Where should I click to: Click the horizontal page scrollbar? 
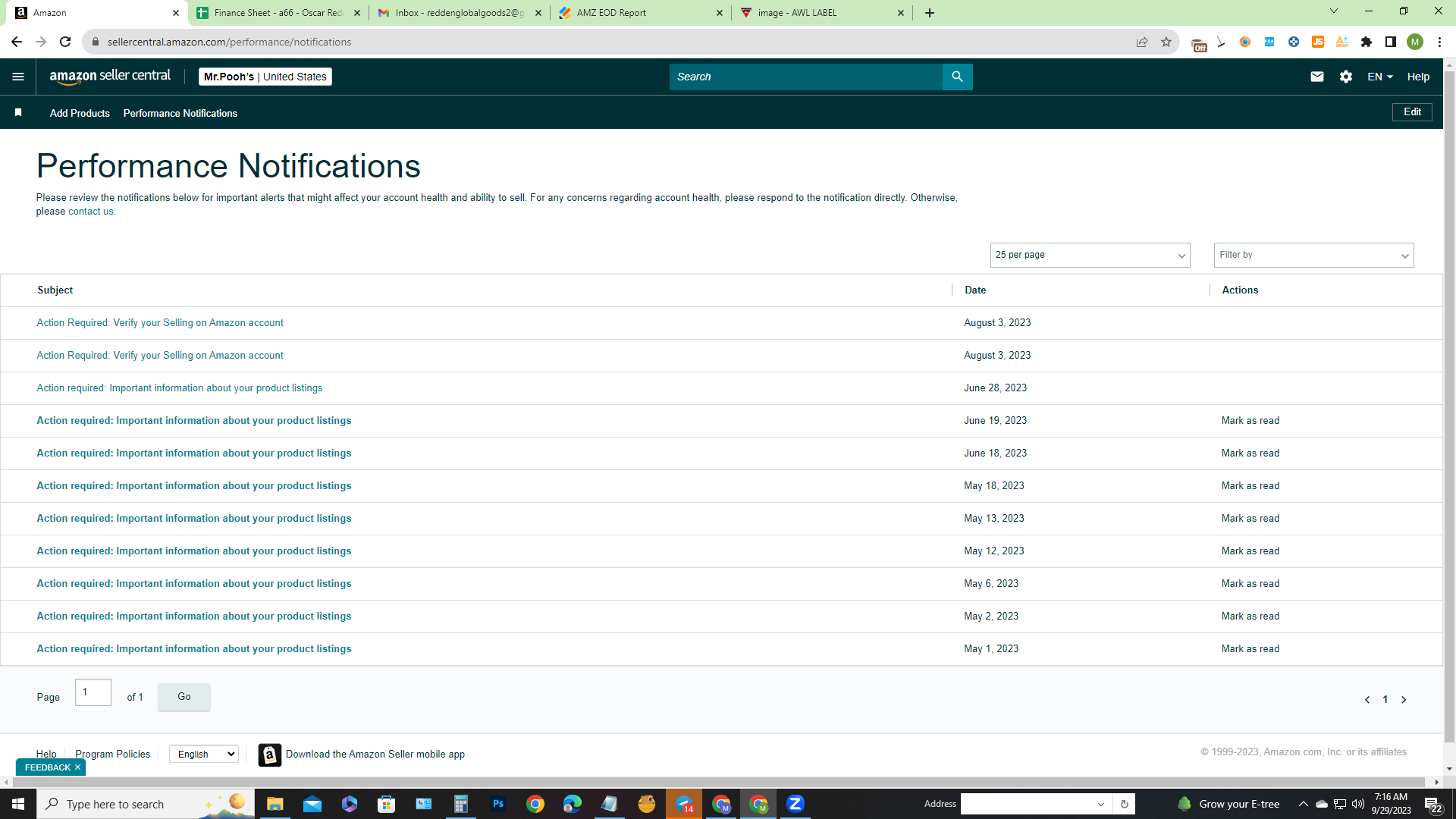point(718,782)
